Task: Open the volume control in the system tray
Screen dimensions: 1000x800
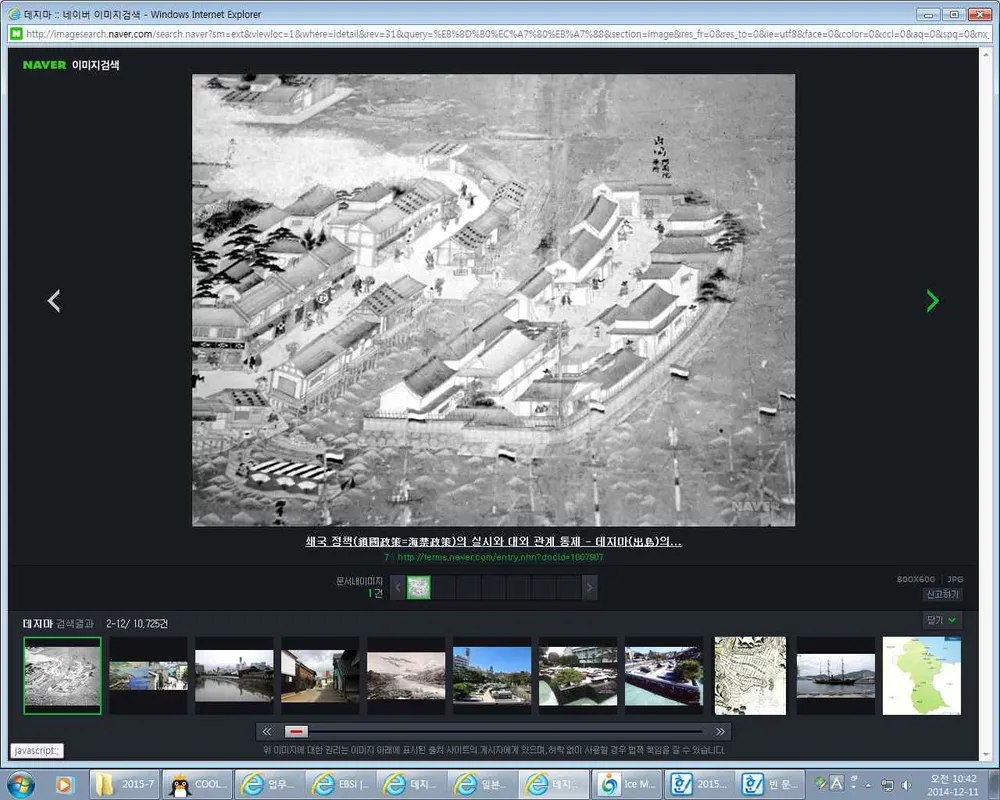Action: click(x=906, y=785)
